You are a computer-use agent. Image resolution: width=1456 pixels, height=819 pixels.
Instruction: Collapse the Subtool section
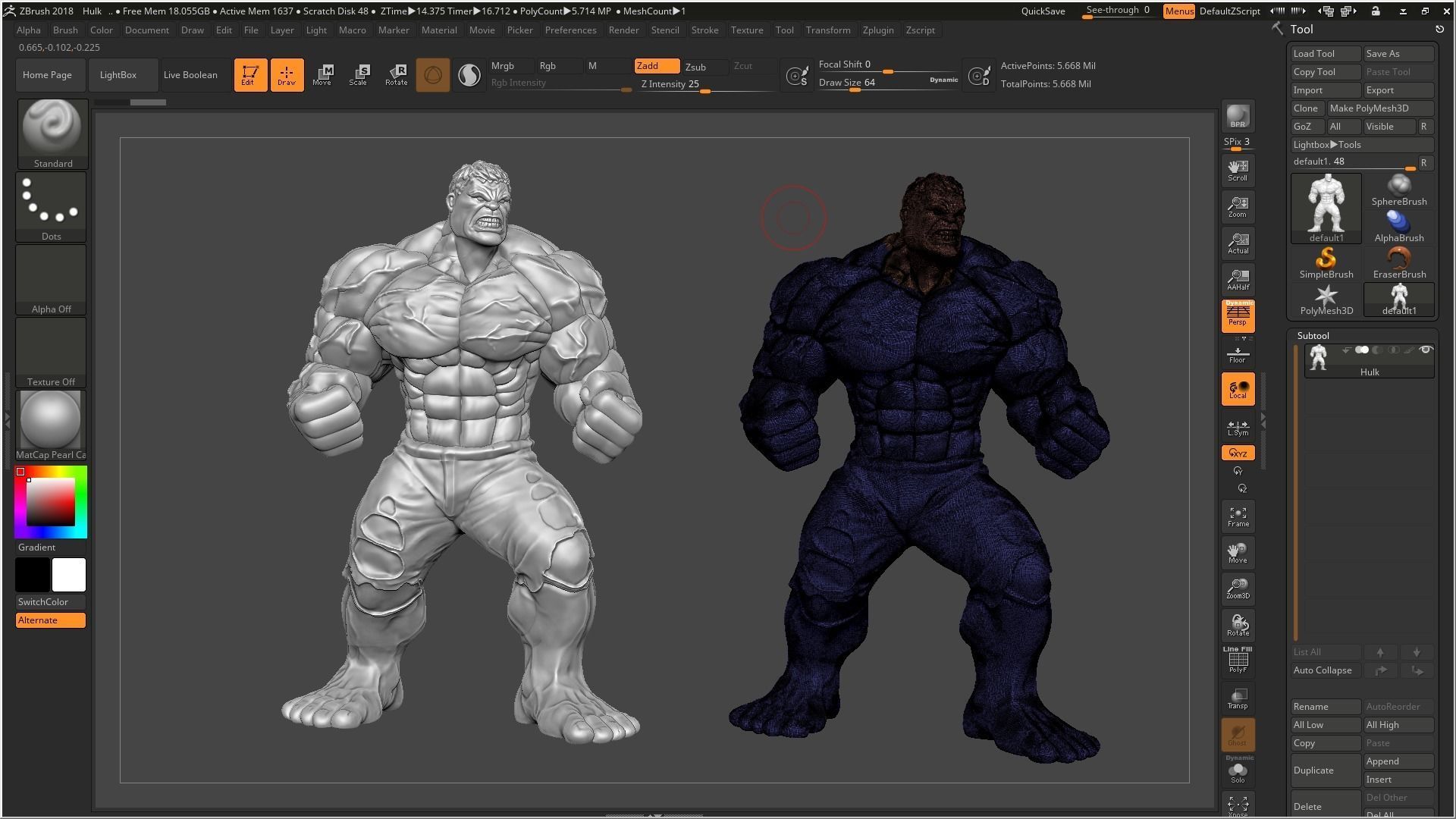pyautogui.click(x=1313, y=335)
